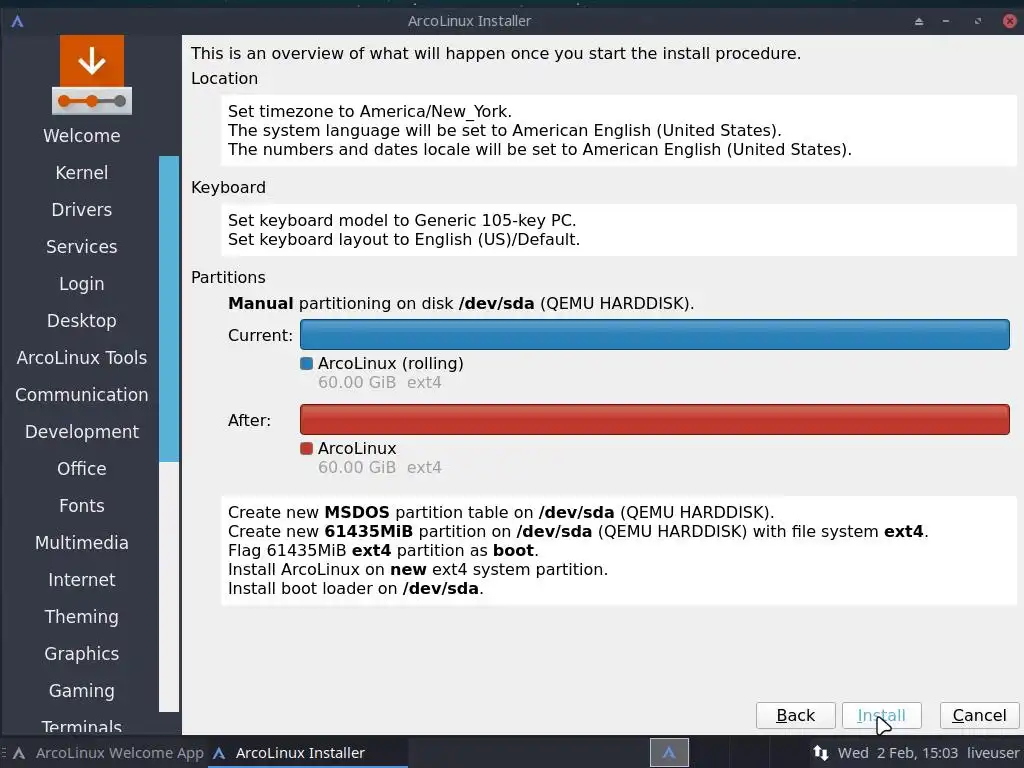Screen dimensions: 1024x768
Task: Click 'Flag 61435MiB ext4 partition as boot' line
Action: coord(383,551)
